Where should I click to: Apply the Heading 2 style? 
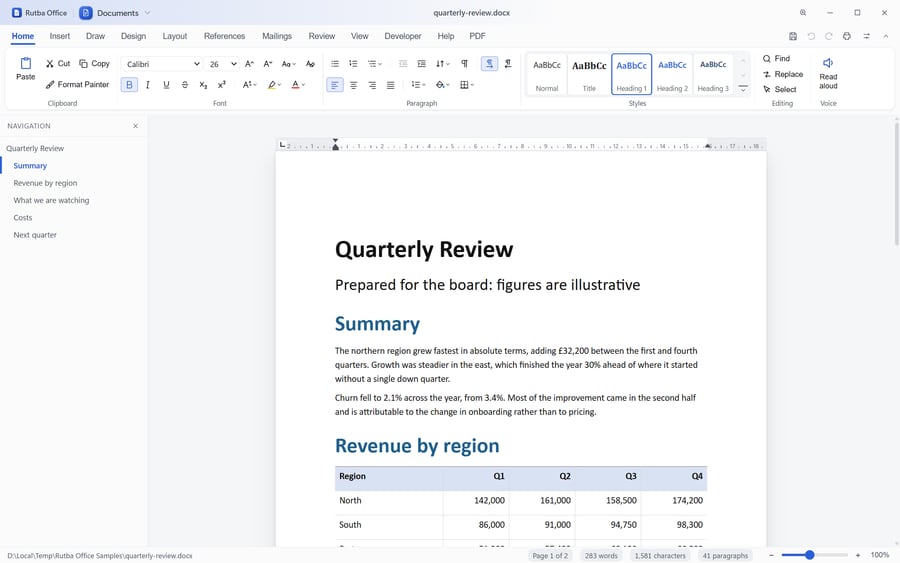(672, 74)
